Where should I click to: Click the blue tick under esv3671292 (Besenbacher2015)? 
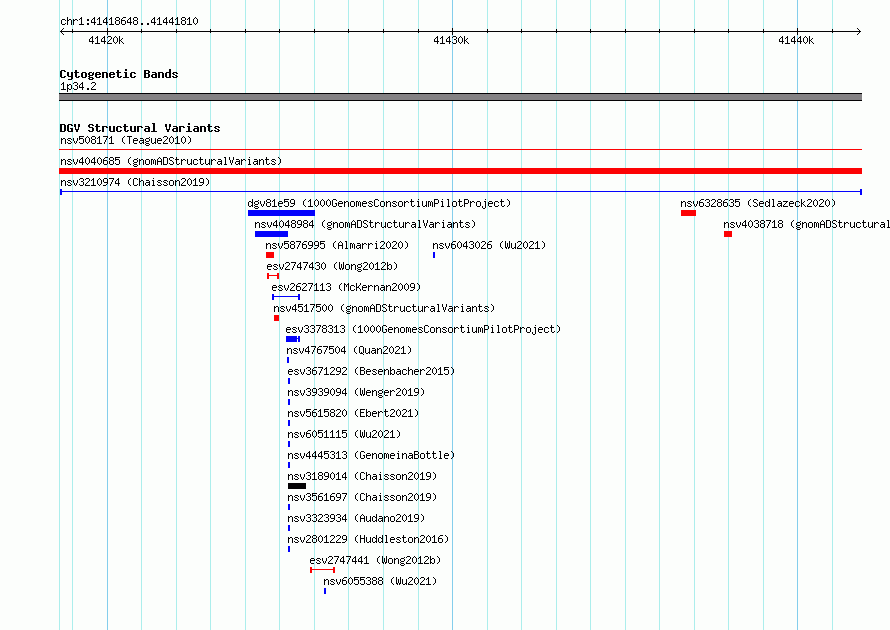pyautogui.click(x=289, y=381)
